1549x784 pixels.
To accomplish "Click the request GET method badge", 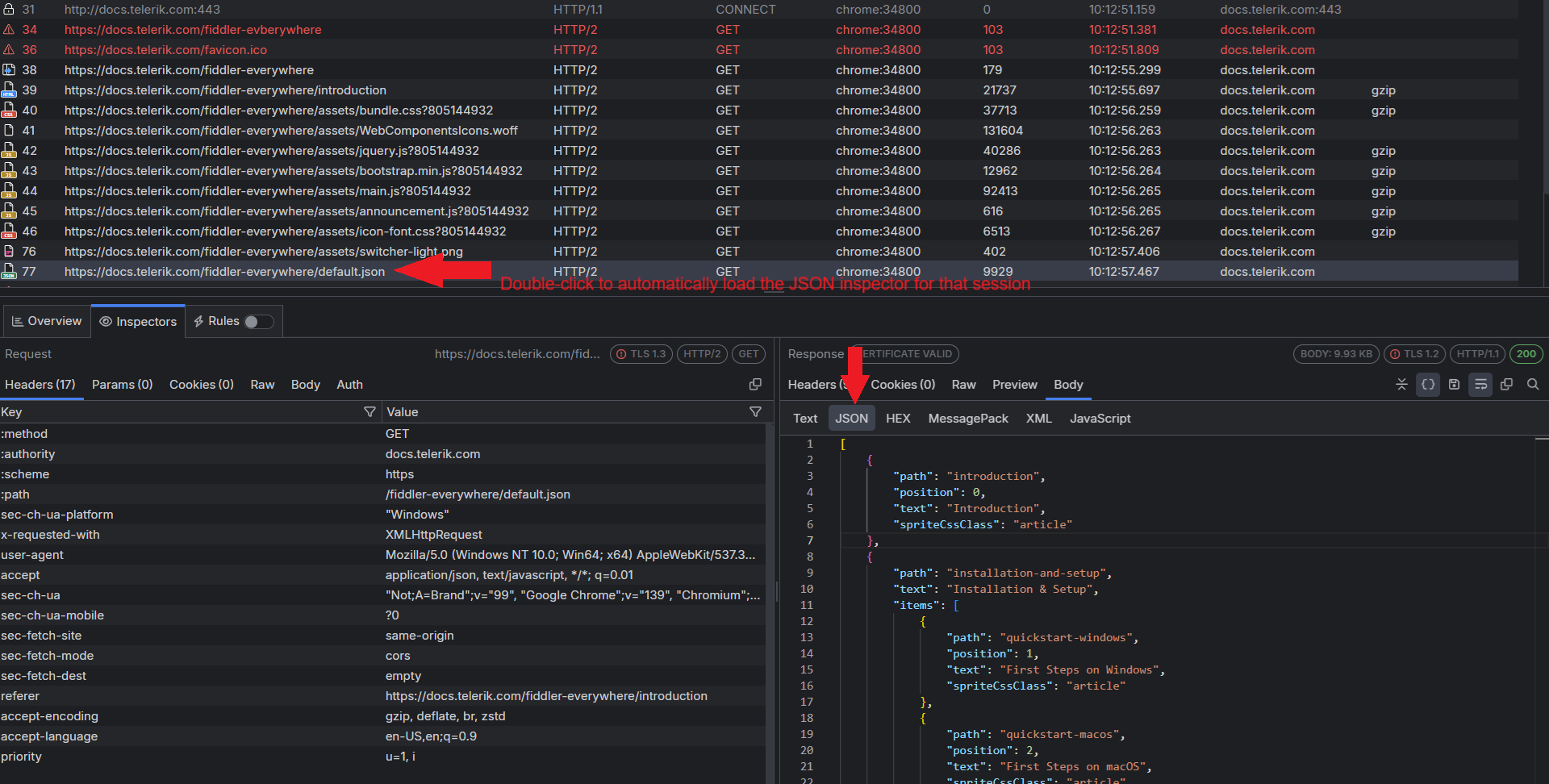I will 749,354.
